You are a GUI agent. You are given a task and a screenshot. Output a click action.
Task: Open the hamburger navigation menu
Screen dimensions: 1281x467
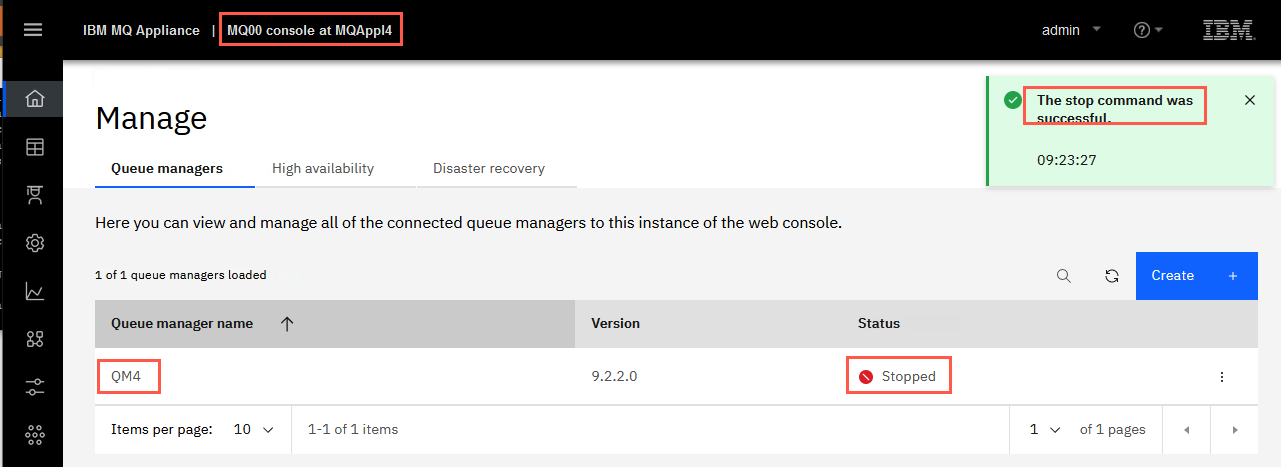33,30
